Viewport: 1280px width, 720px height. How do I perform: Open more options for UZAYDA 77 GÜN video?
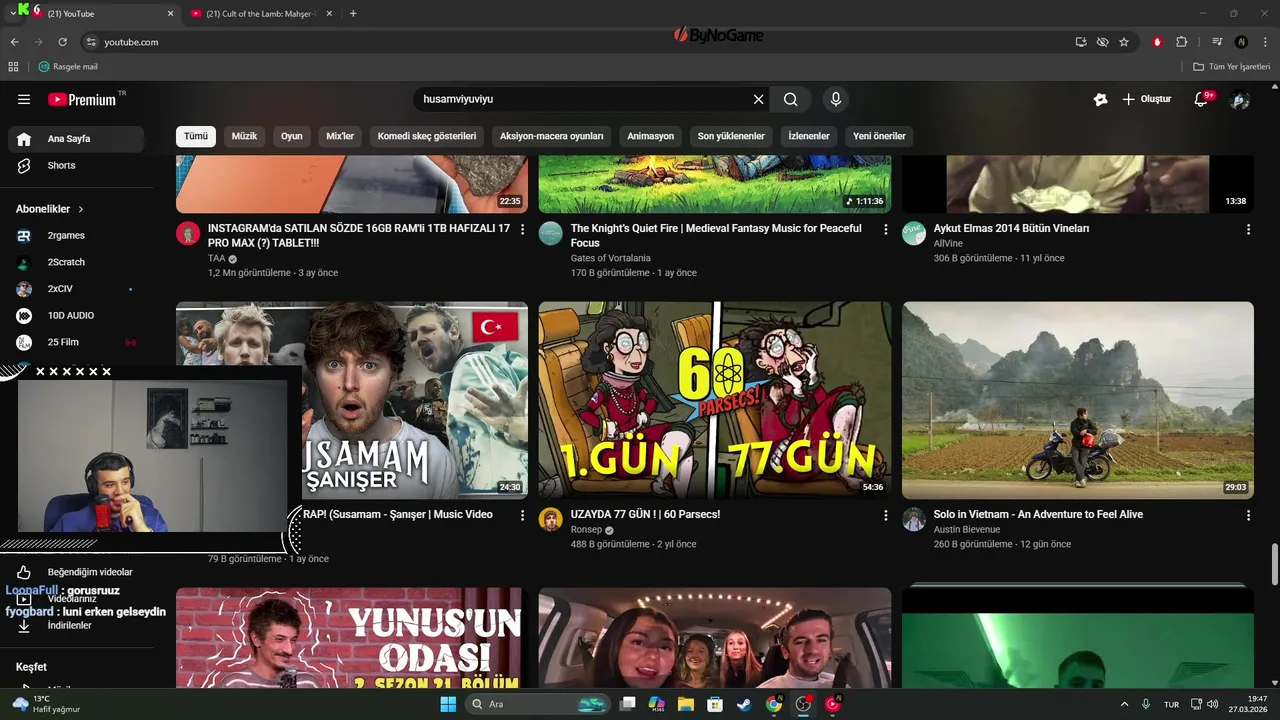pos(885,515)
